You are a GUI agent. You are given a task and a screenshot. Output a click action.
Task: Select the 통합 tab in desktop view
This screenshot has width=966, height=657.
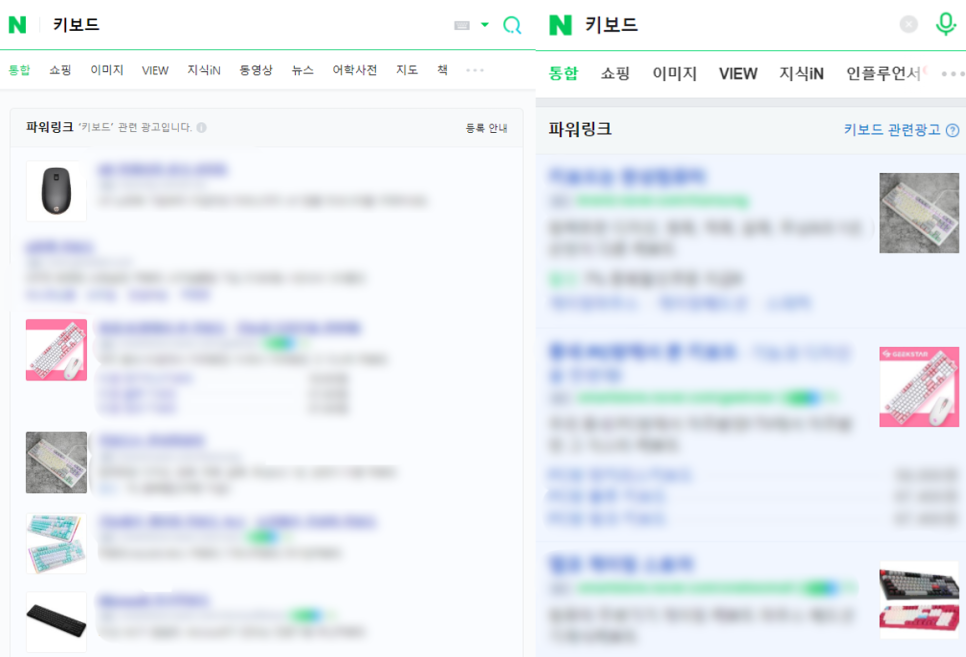pyautogui.click(x=19, y=70)
